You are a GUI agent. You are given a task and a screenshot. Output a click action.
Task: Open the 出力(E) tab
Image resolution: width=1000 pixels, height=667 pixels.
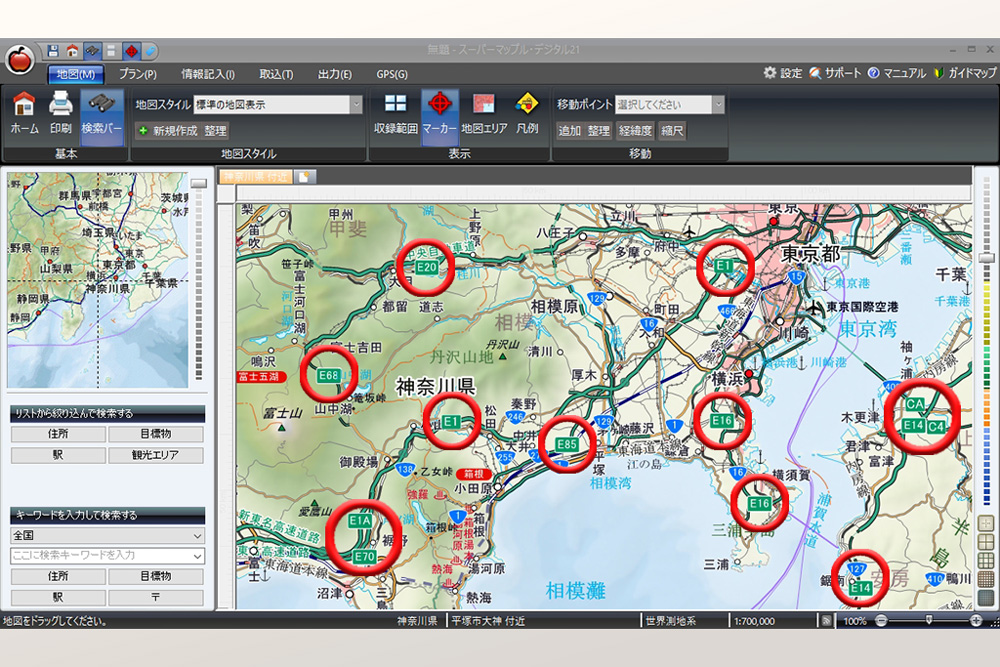coord(335,74)
